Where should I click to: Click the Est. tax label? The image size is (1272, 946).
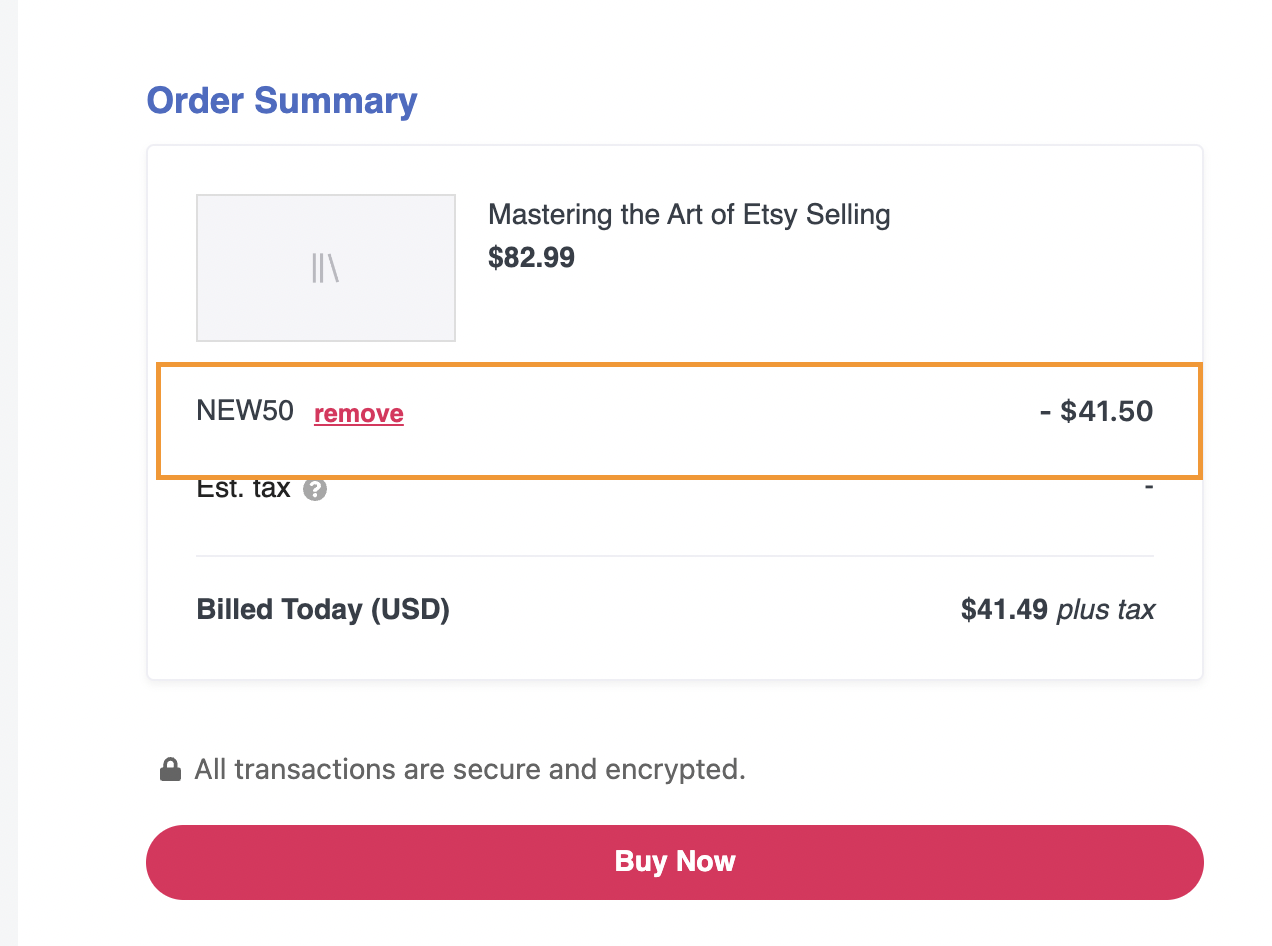pyautogui.click(x=243, y=489)
